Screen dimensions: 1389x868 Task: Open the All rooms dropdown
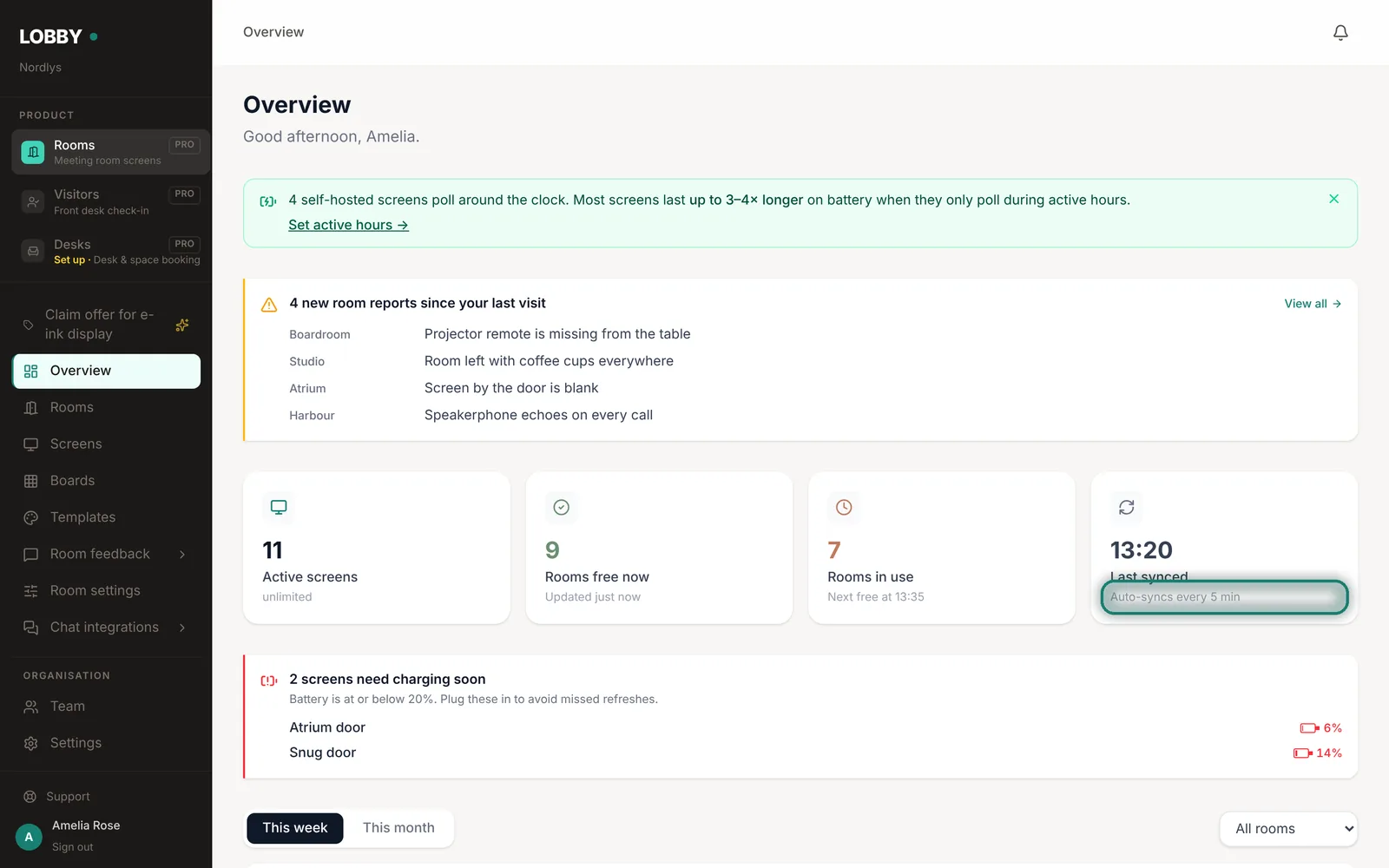[x=1288, y=829]
